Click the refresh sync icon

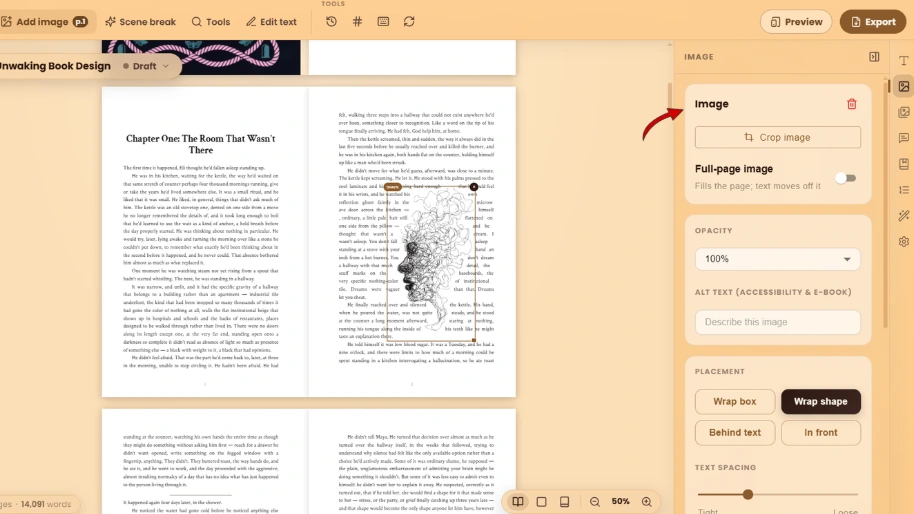click(x=409, y=22)
